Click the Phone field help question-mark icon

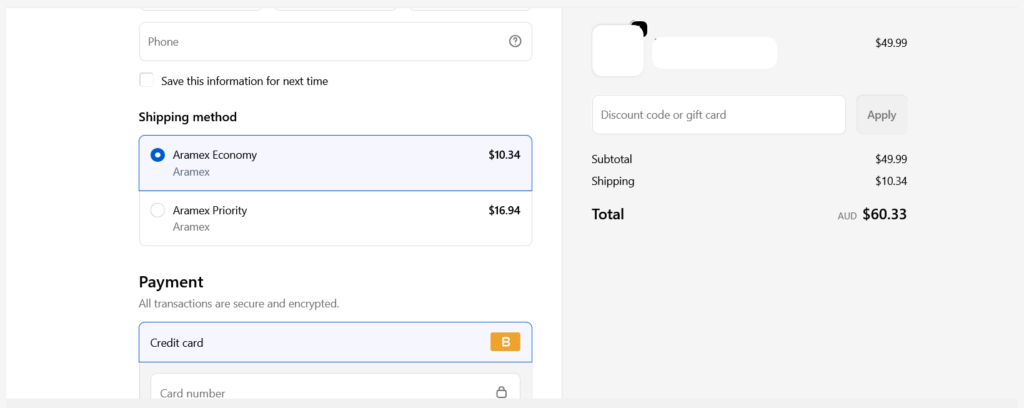point(515,42)
